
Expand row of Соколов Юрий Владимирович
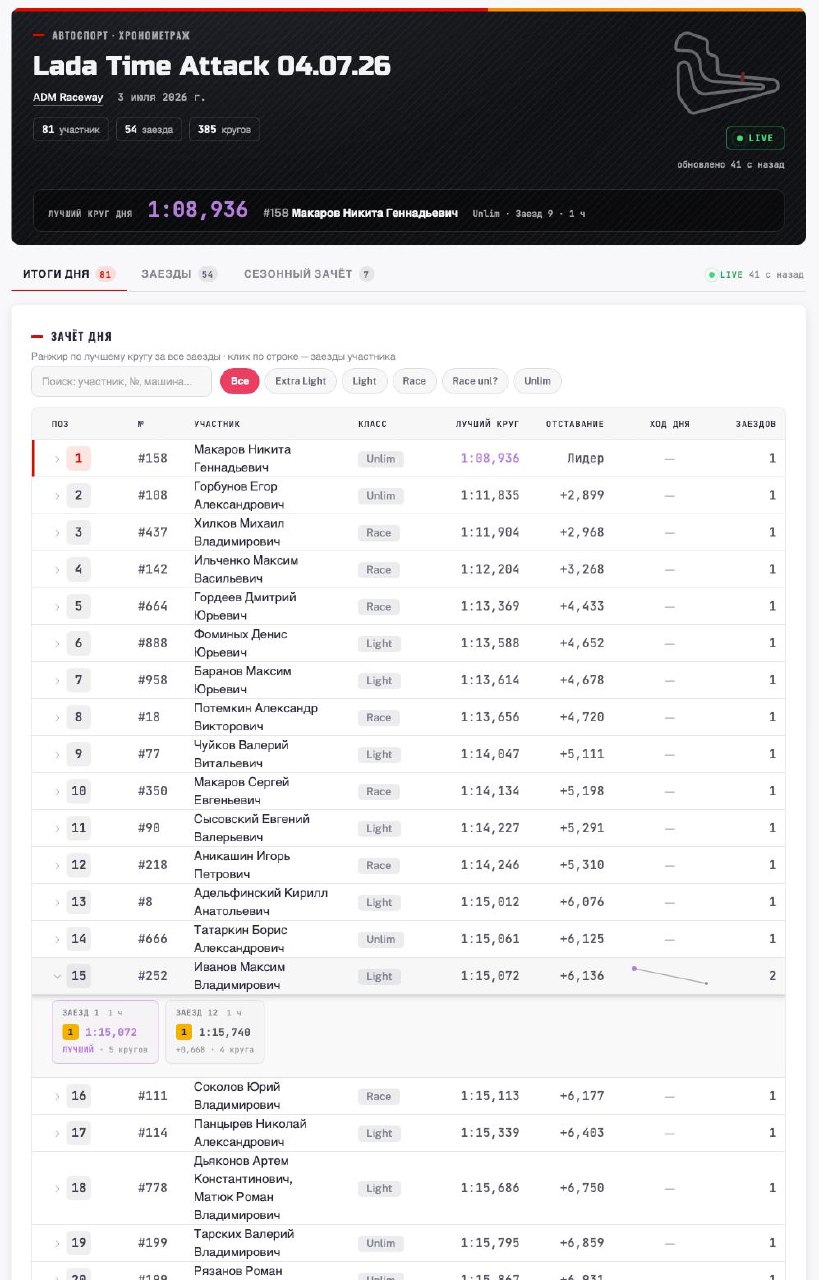(x=57, y=1096)
